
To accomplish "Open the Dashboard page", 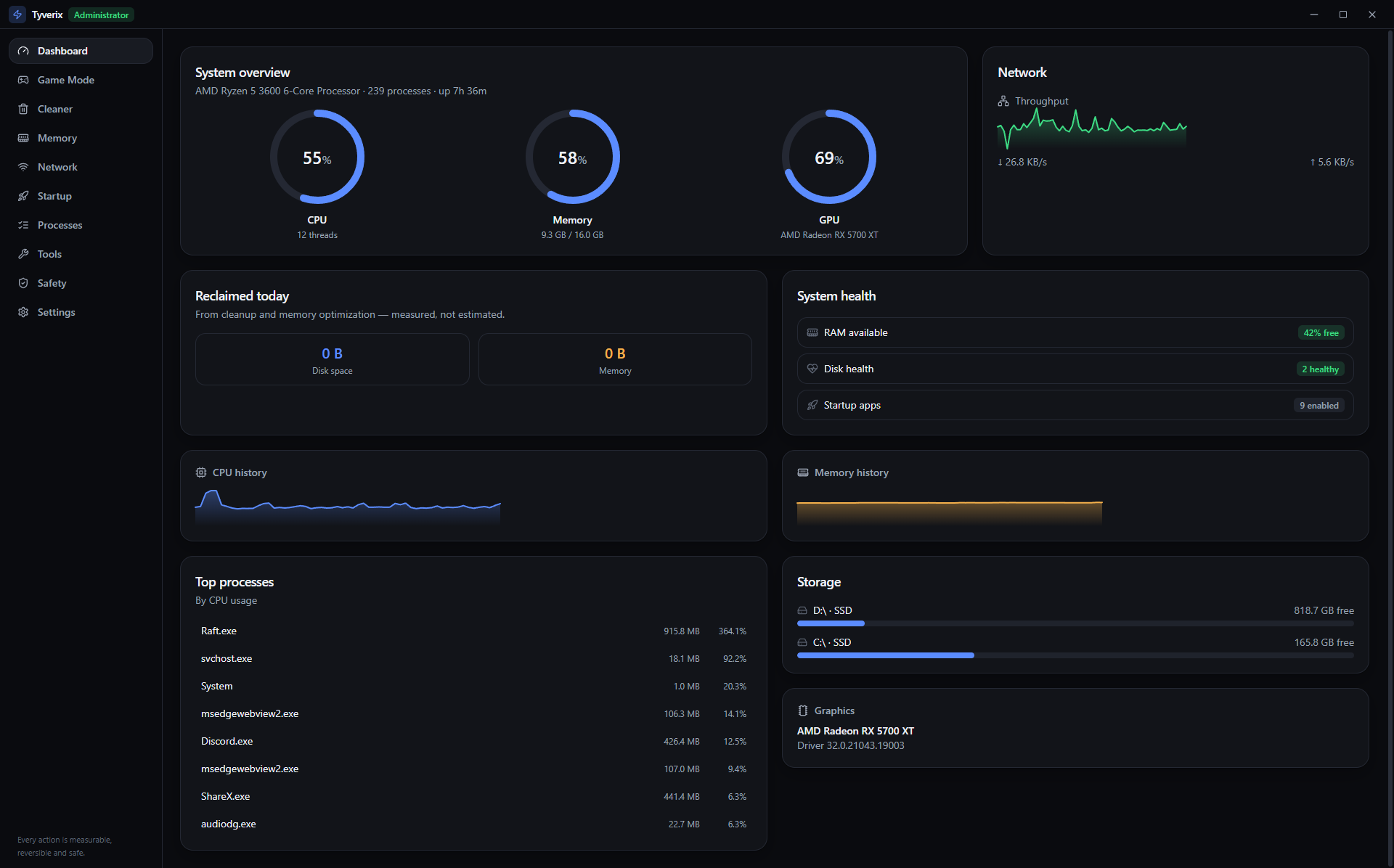I will click(x=81, y=51).
